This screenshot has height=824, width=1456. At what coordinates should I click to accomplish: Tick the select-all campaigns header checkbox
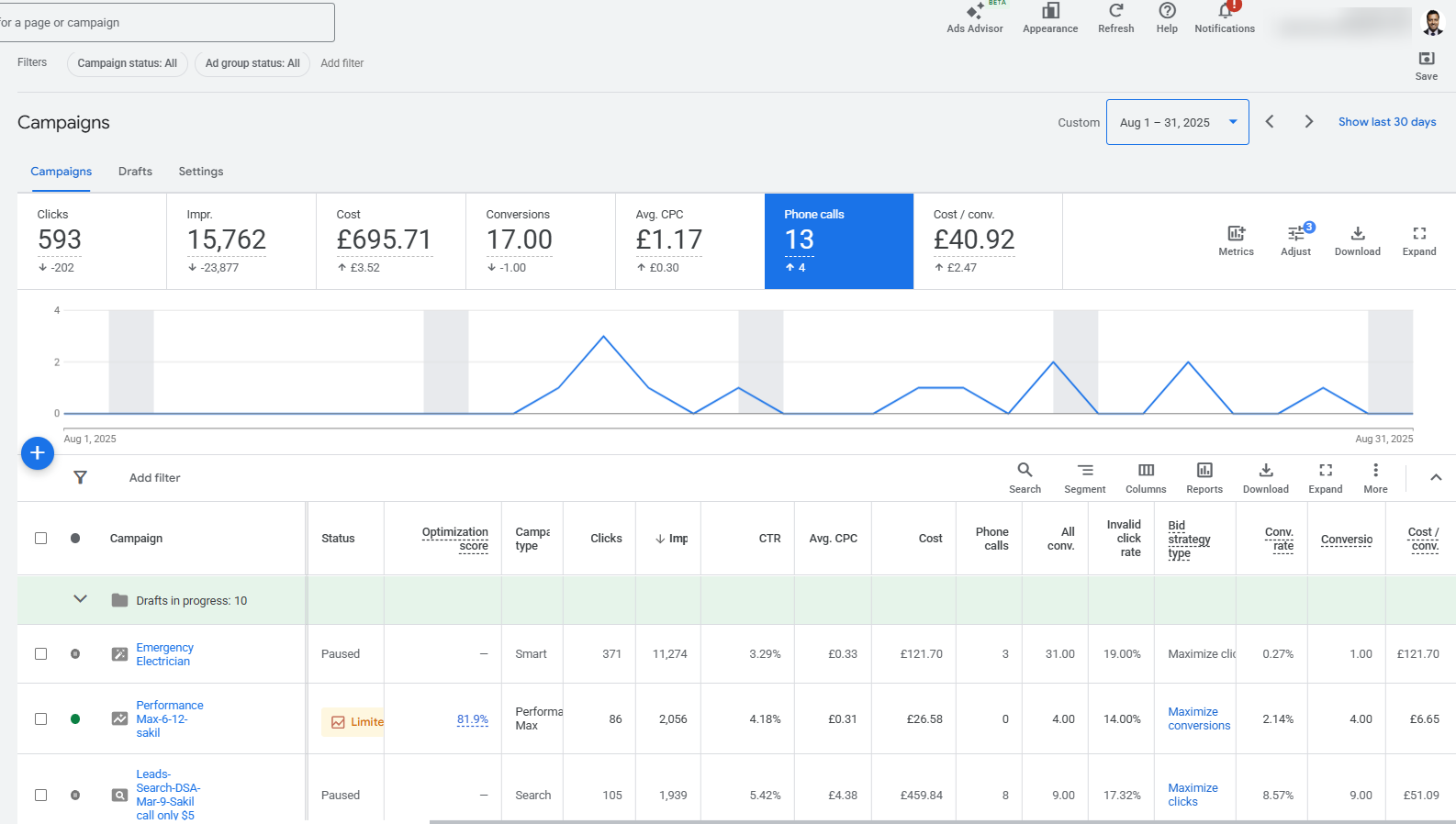click(40, 538)
